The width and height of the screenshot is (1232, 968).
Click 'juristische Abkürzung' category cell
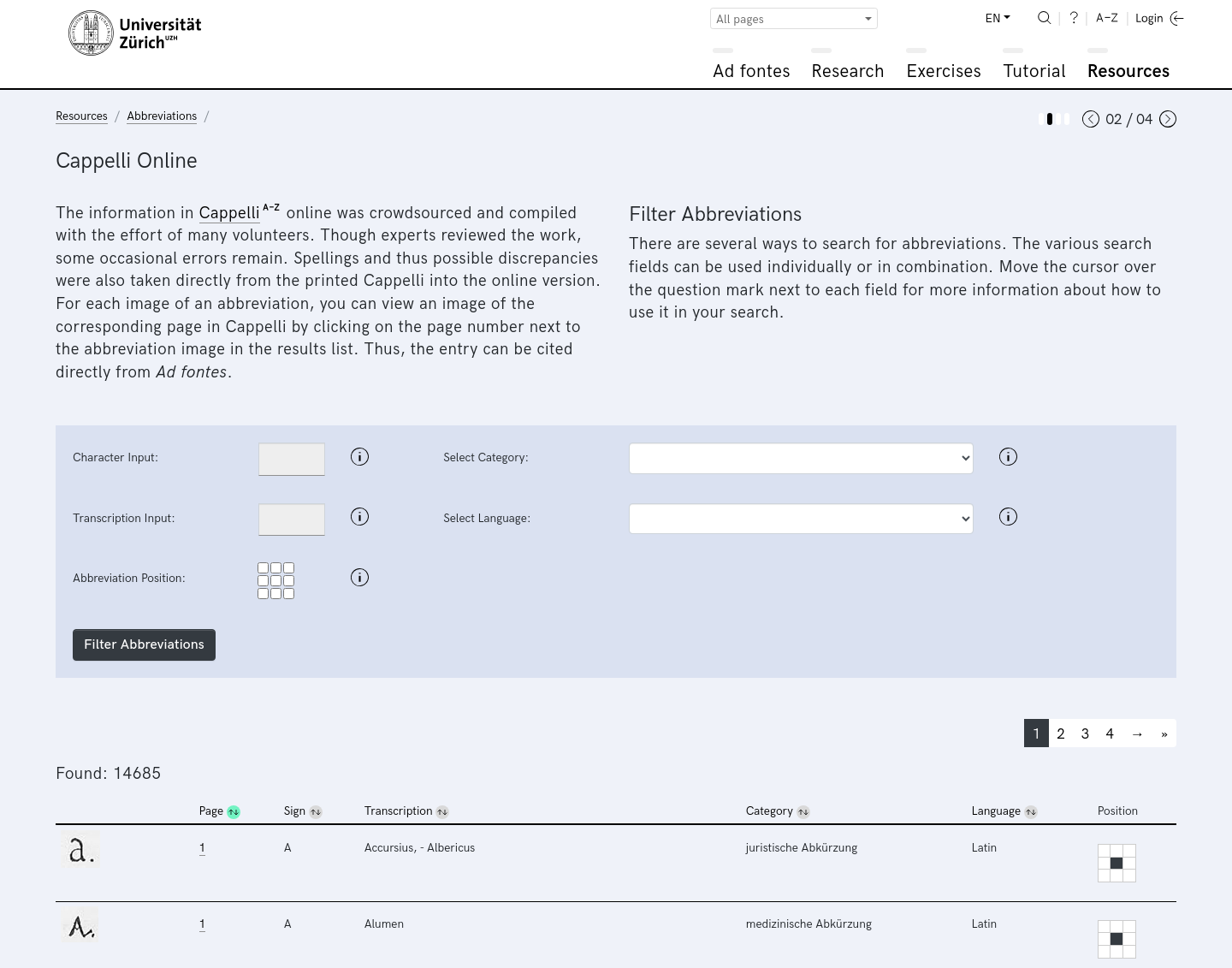(x=802, y=848)
